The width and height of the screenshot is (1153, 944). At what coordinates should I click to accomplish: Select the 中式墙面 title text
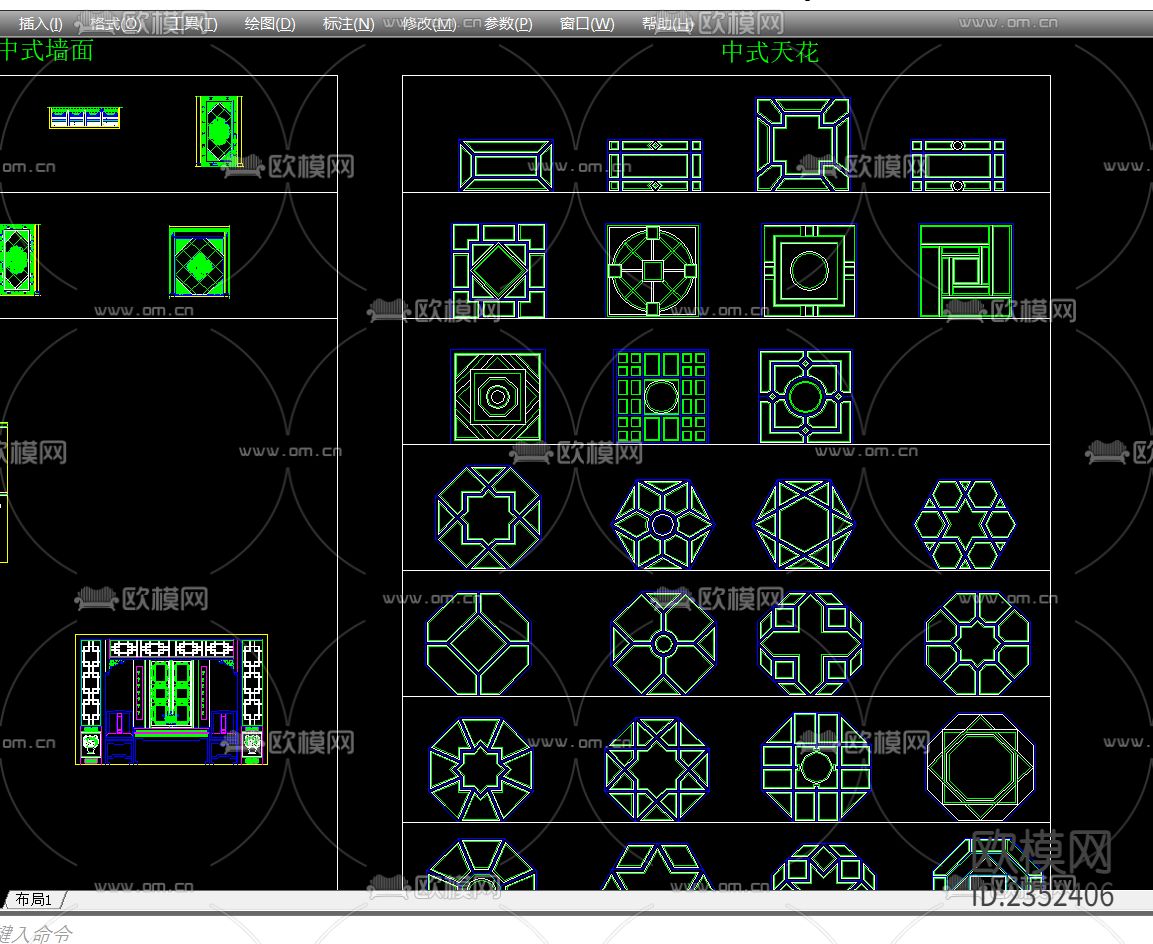click(47, 51)
